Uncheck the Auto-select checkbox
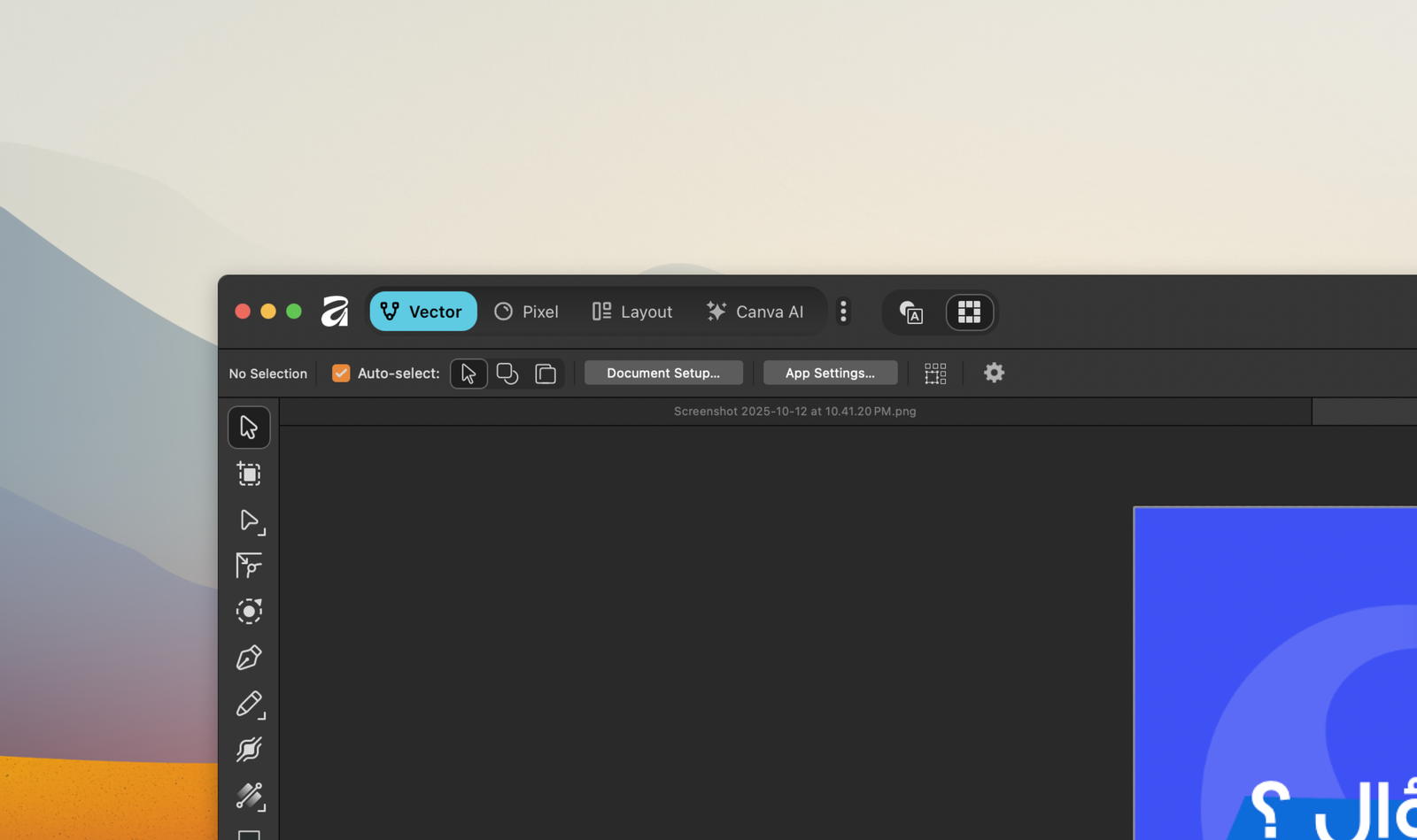 [341, 374]
